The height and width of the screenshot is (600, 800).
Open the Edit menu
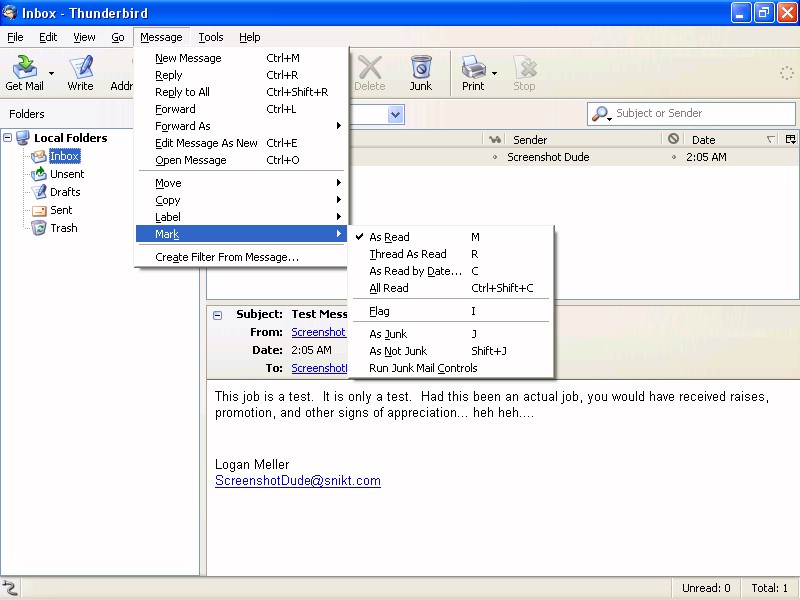48,37
